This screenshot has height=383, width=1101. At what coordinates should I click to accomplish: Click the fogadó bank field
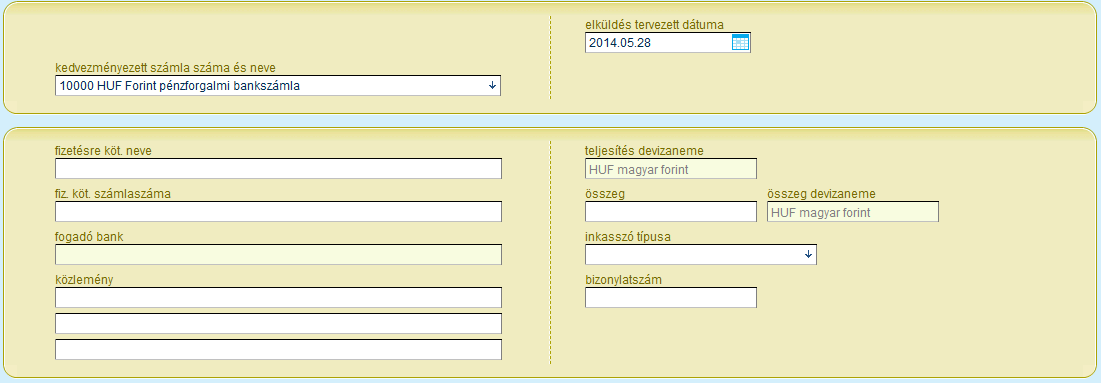(278, 254)
